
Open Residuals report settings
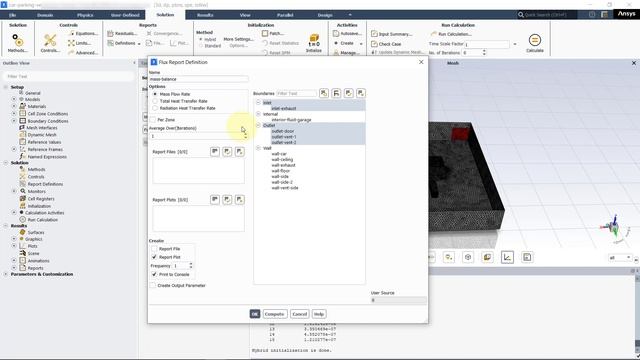click(122, 33)
